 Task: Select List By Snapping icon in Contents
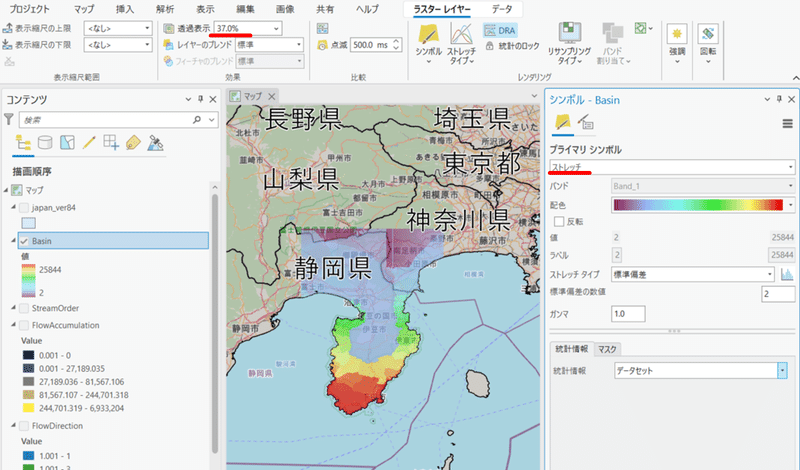coord(111,142)
